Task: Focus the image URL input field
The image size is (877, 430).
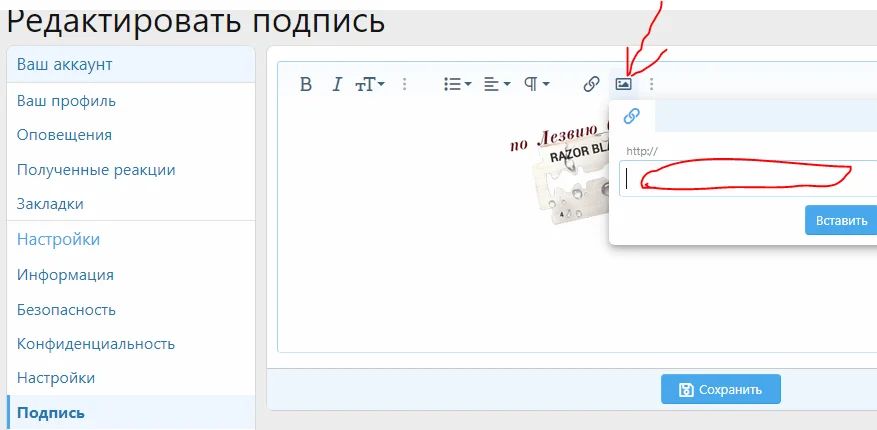Action: pyautogui.click(x=748, y=178)
